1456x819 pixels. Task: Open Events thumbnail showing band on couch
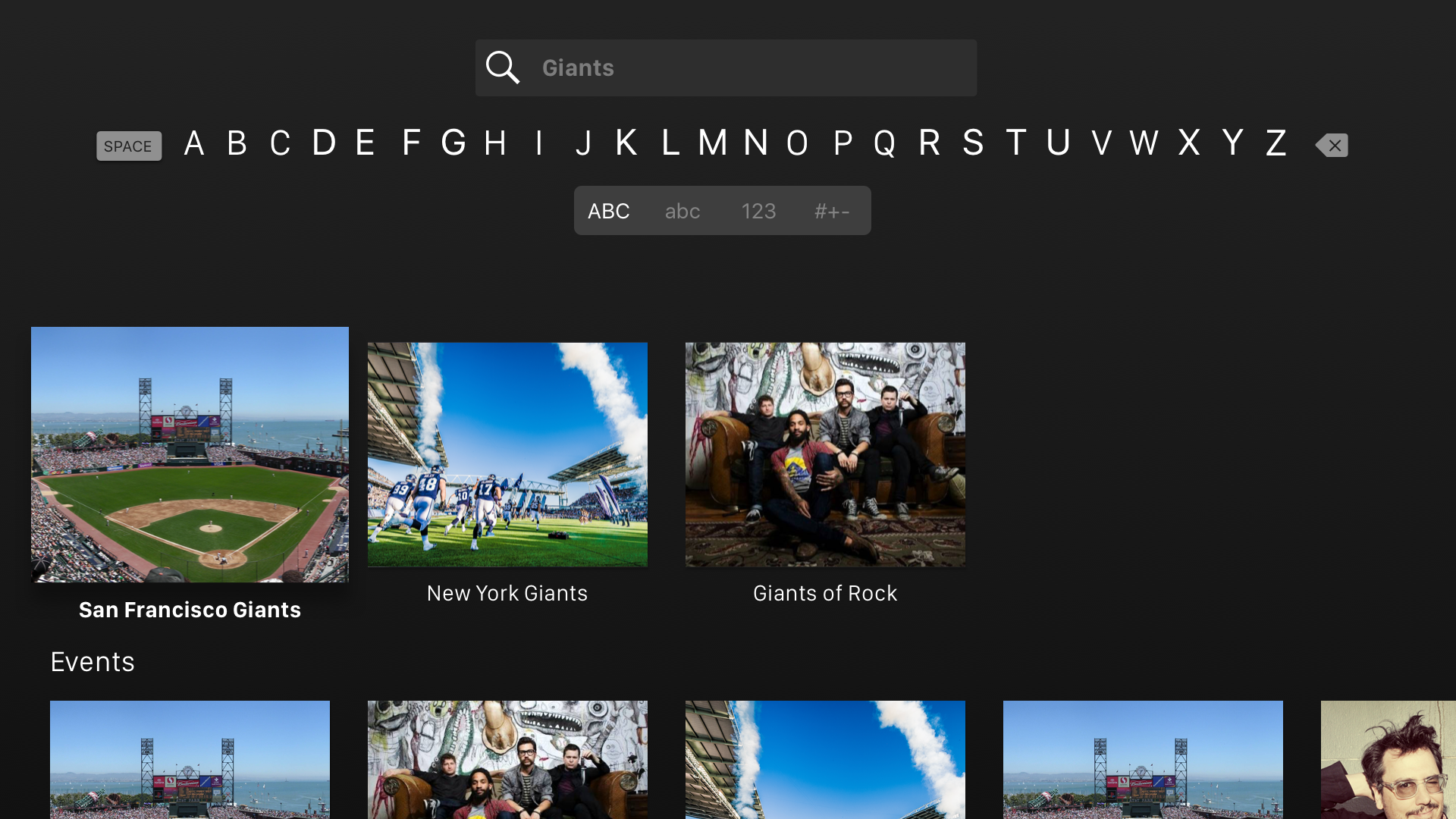(x=507, y=760)
